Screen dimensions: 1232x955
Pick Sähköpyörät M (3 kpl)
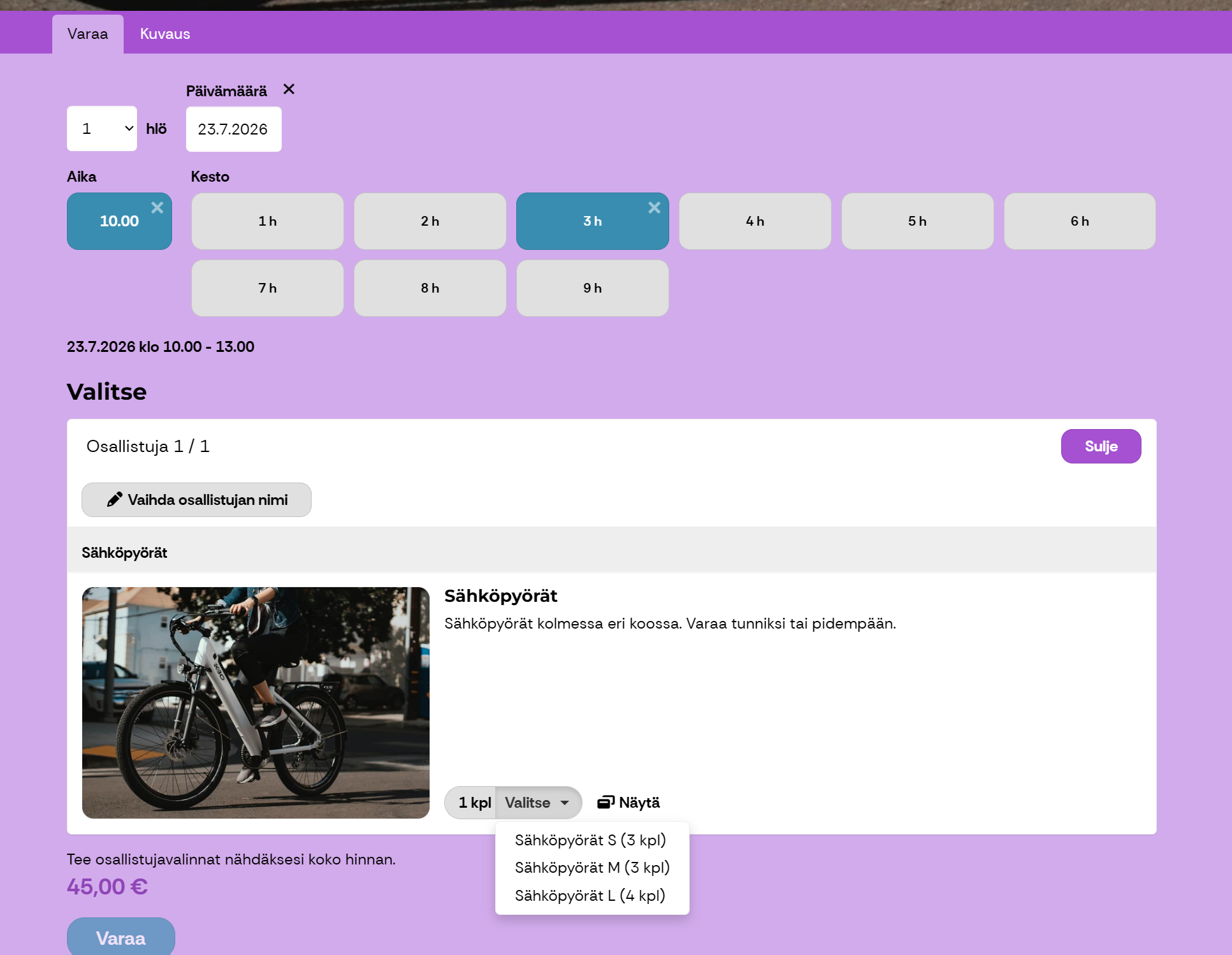(592, 868)
